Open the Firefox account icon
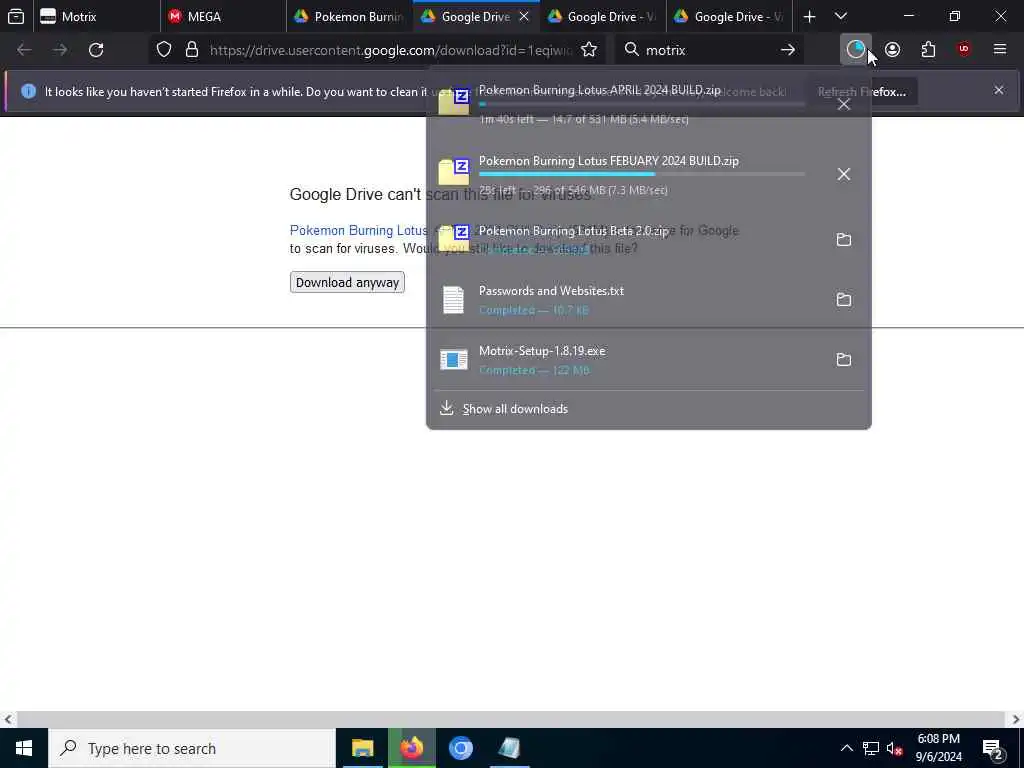This screenshot has height=768, width=1024. [x=892, y=50]
